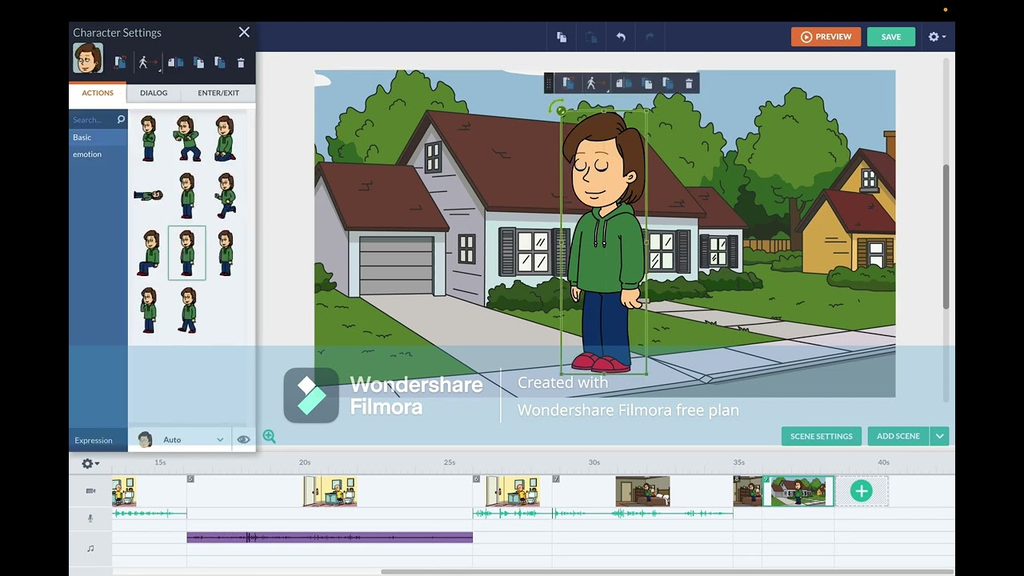The width and height of the screenshot is (1024, 576).
Task: Choose the lying down action
Action: pos(149,195)
